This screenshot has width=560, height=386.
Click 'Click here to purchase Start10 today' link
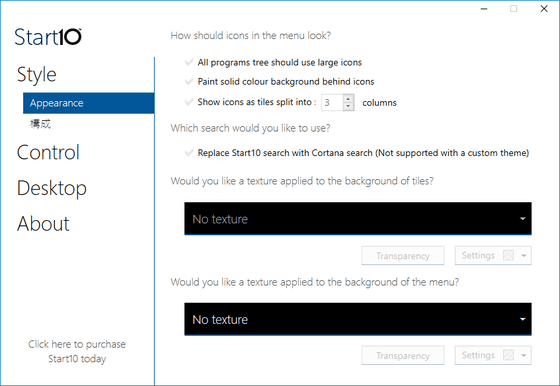77,351
